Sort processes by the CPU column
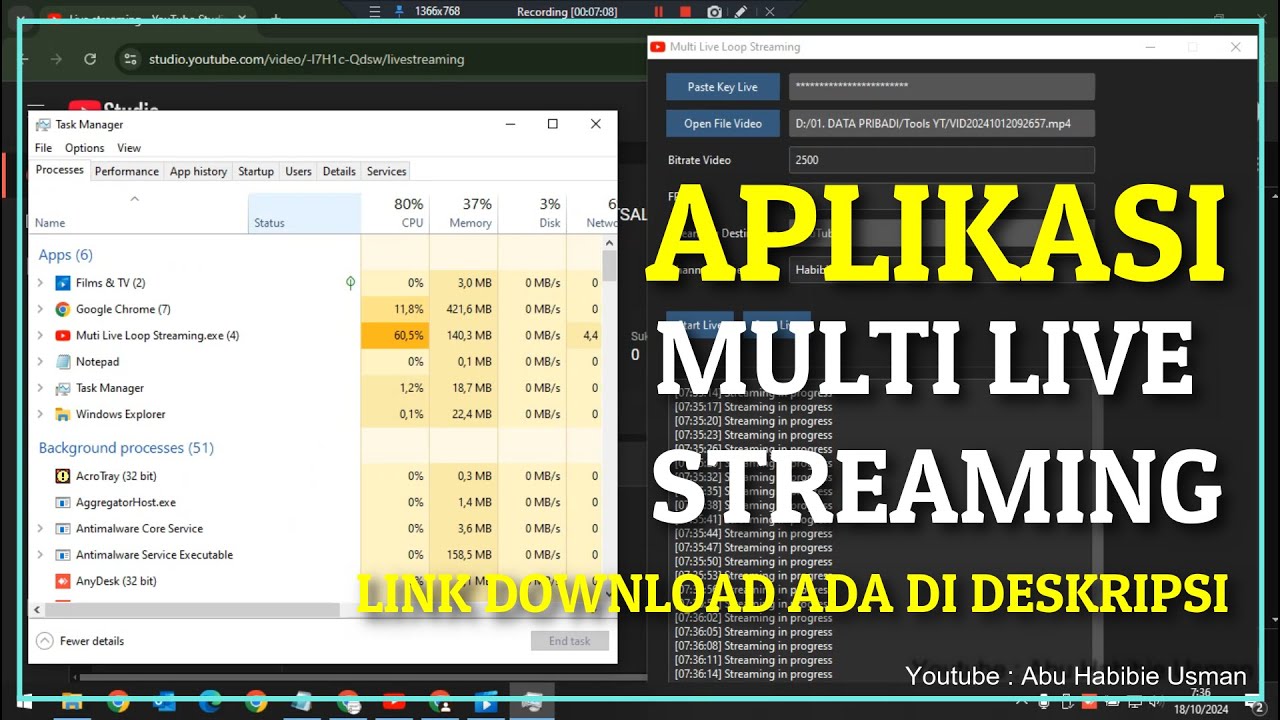 tap(395, 213)
